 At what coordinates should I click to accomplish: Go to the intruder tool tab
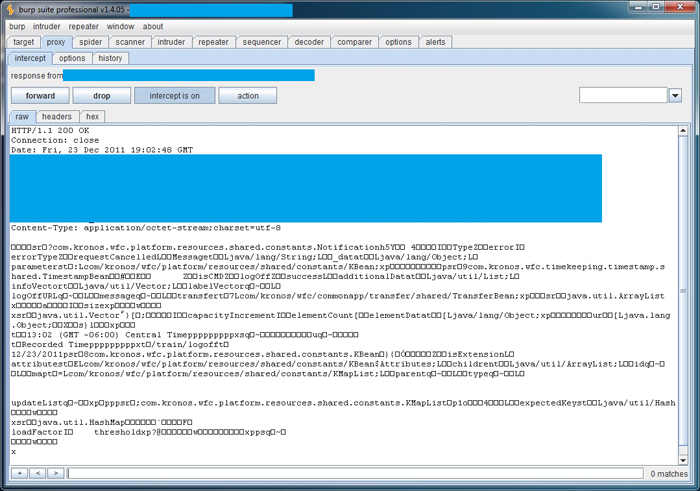(x=171, y=42)
